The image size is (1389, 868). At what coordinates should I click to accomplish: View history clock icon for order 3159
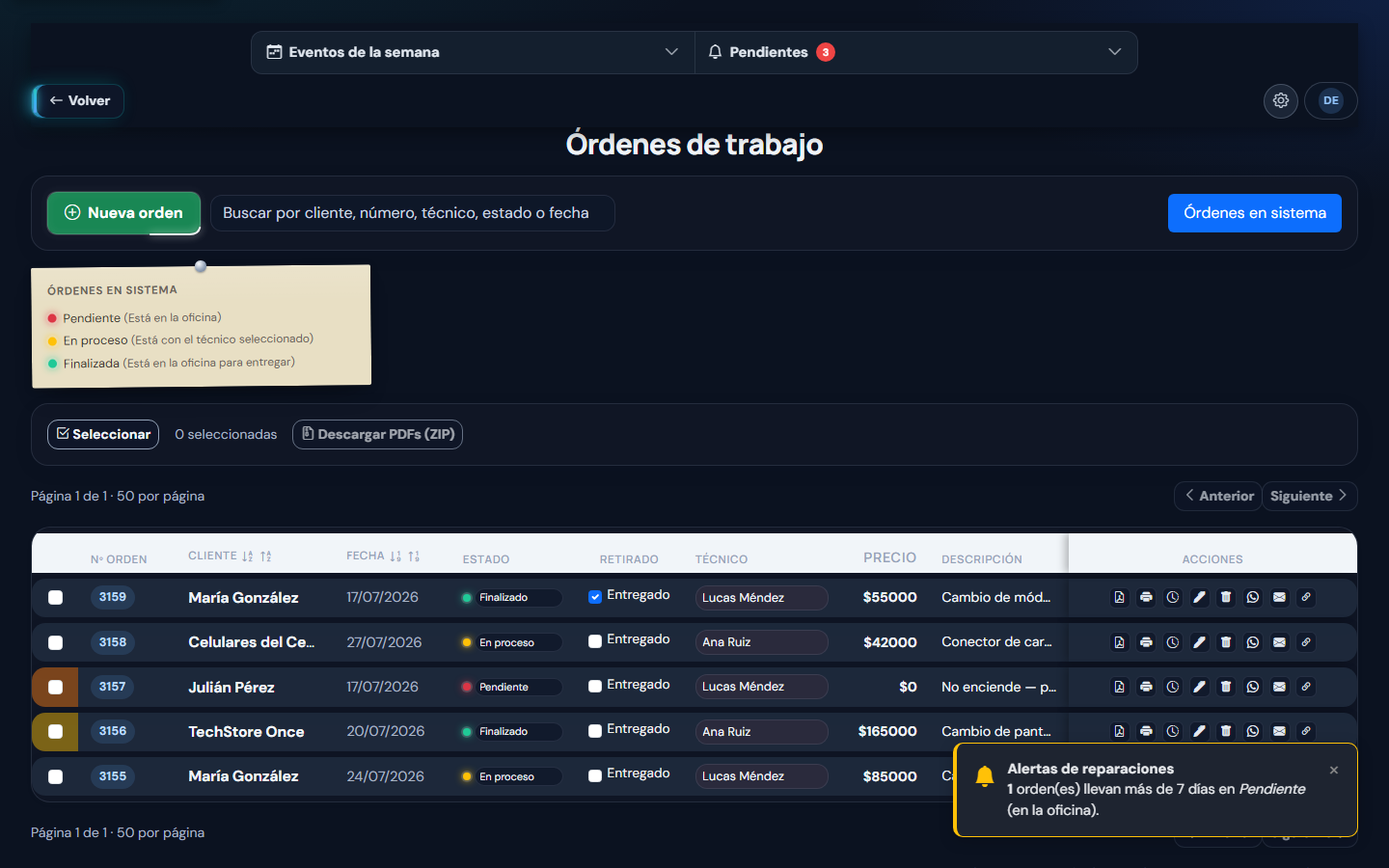click(1173, 597)
